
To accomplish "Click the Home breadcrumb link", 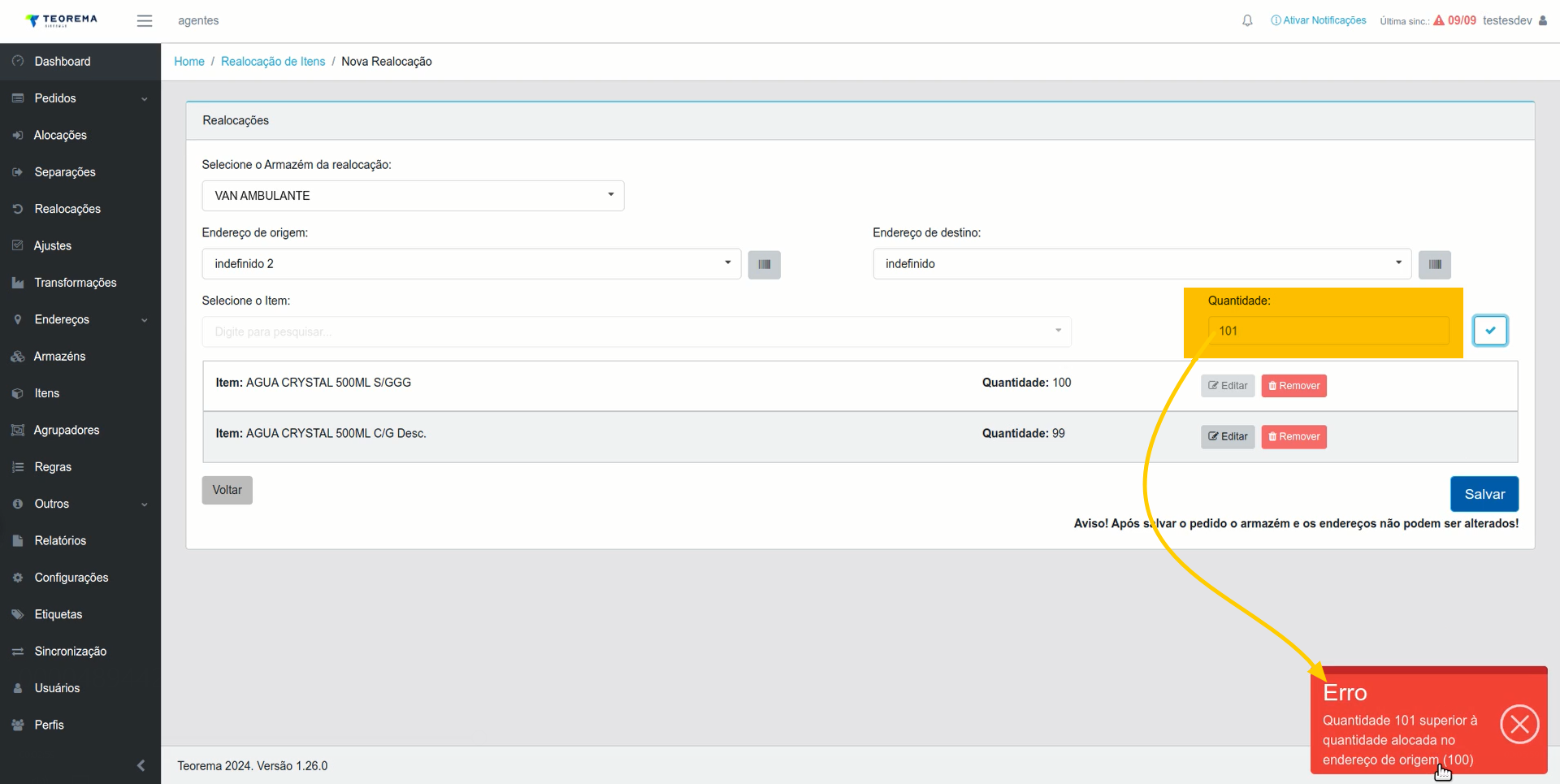I will (189, 62).
